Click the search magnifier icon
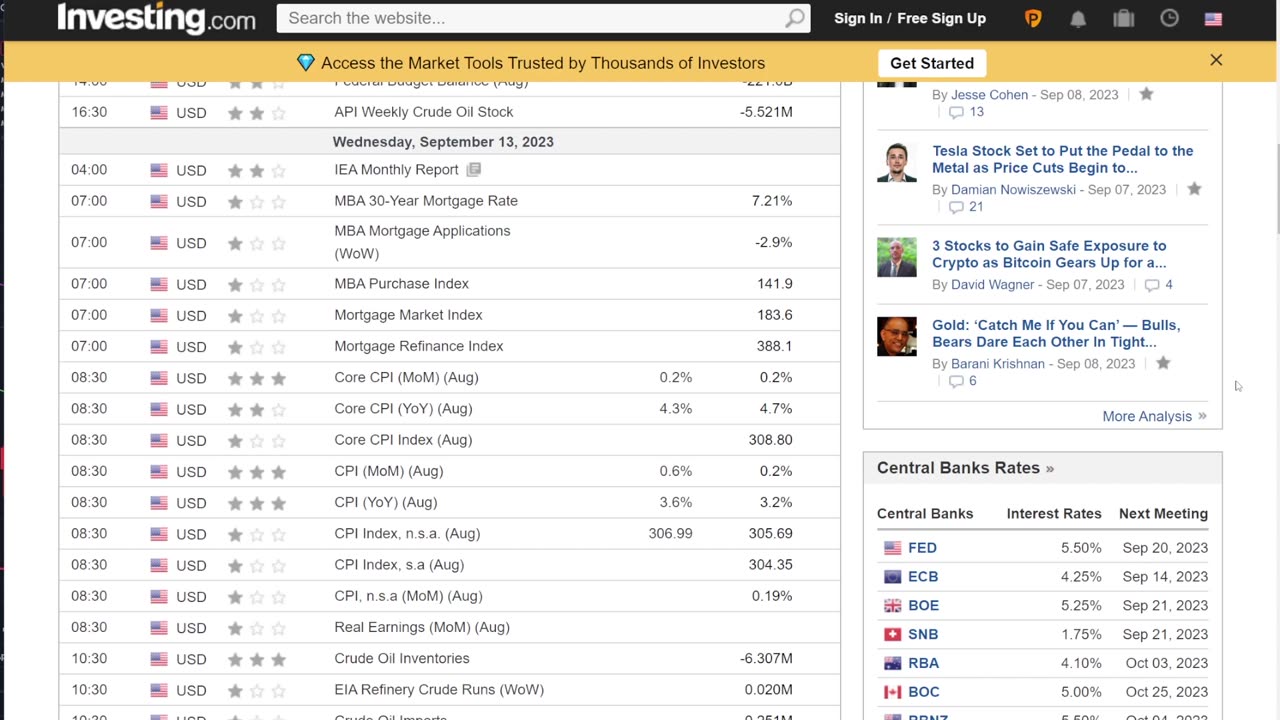This screenshot has width=1280, height=720. pyautogui.click(x=794, y=18)
